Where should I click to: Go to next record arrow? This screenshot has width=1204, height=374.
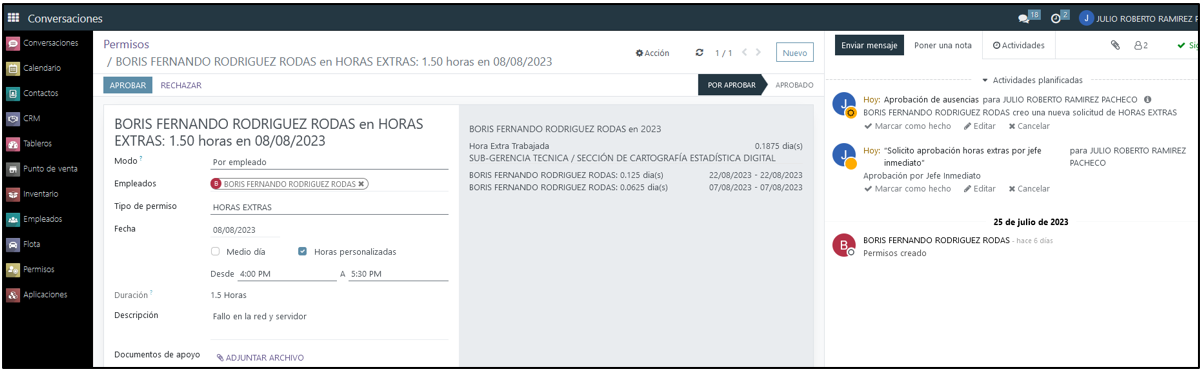pyautogui.click(x=759, y=53)
